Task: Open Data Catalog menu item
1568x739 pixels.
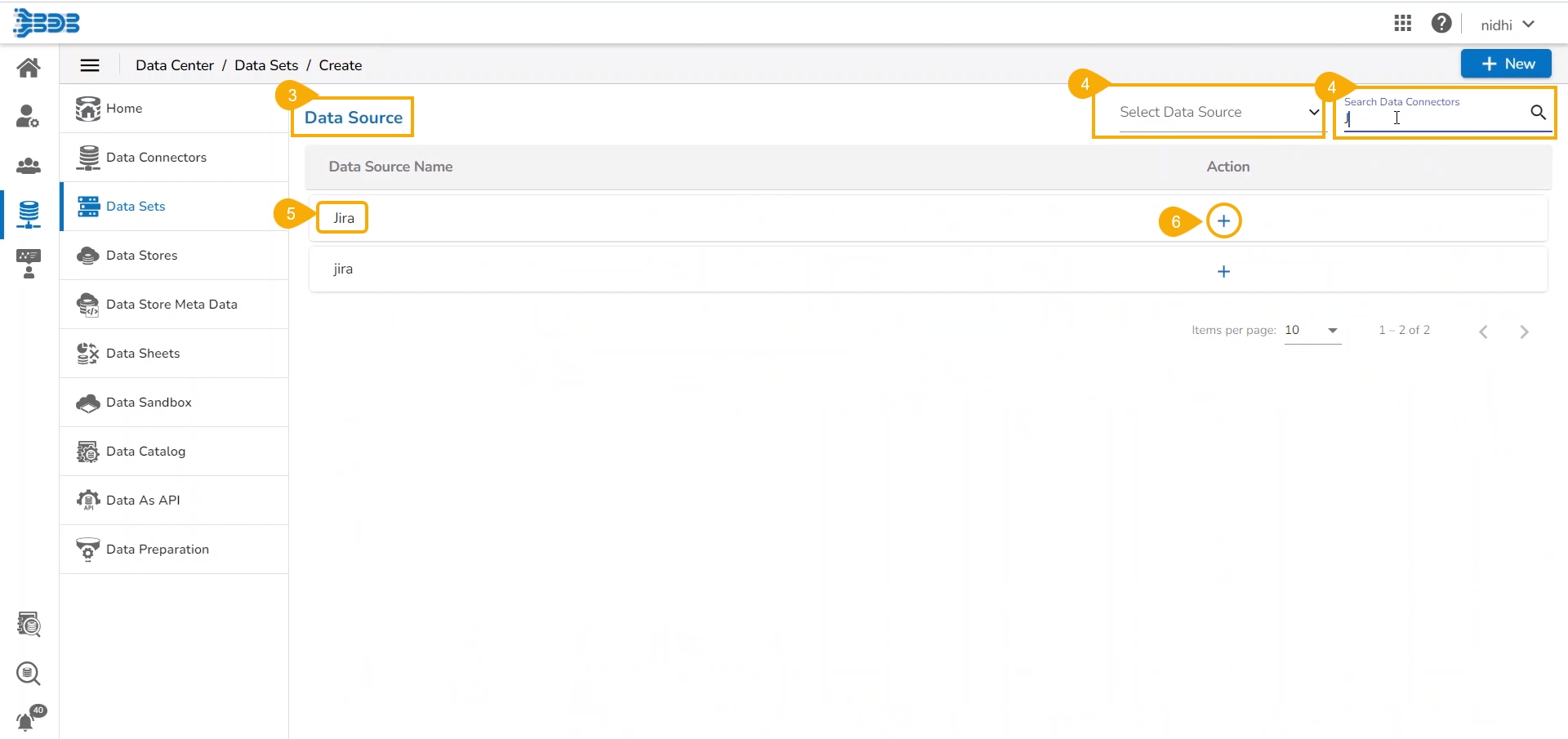Action: pyautogui.click(x=174, y=452)
